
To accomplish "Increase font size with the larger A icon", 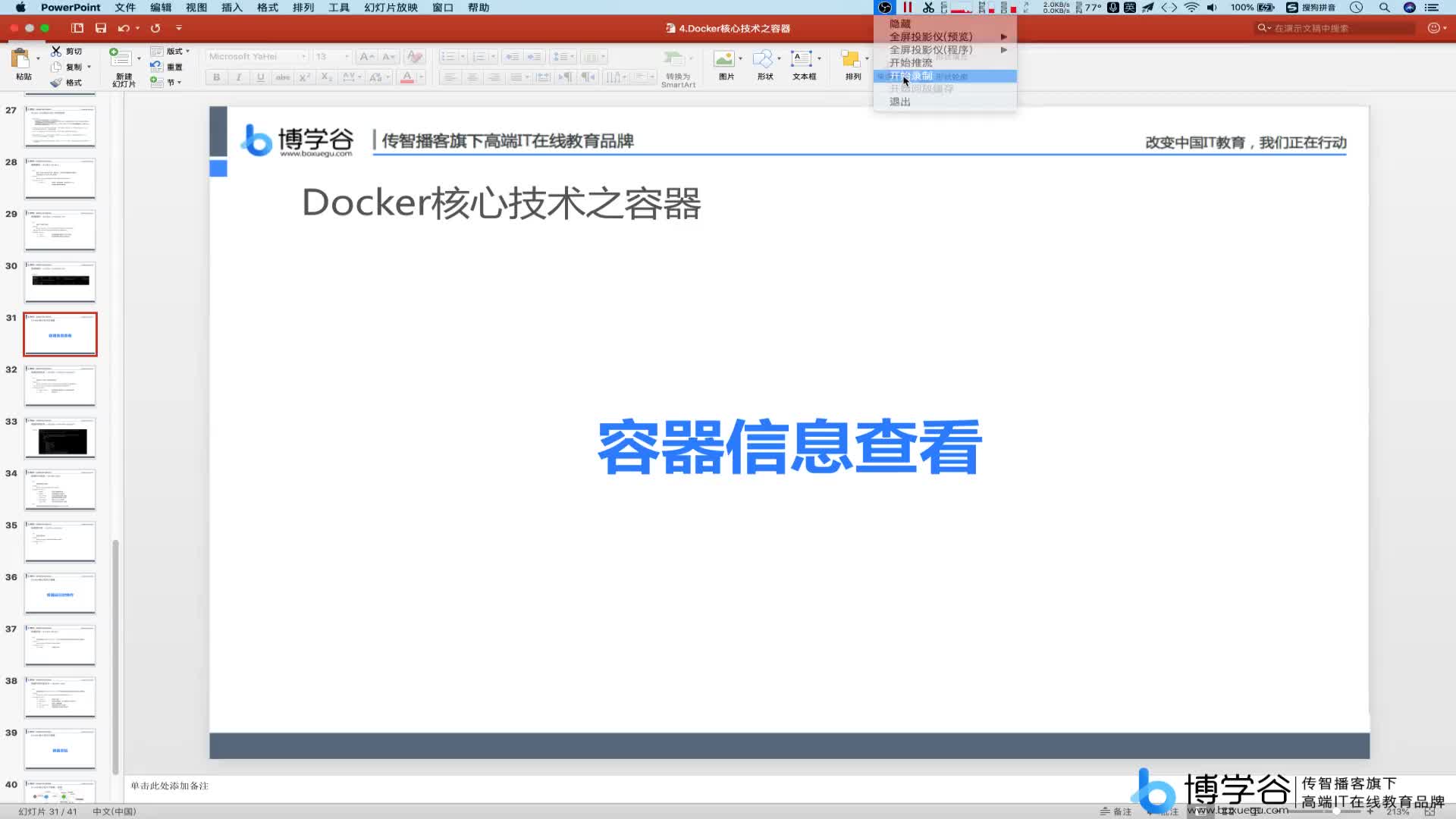I will tap(367, 57).
